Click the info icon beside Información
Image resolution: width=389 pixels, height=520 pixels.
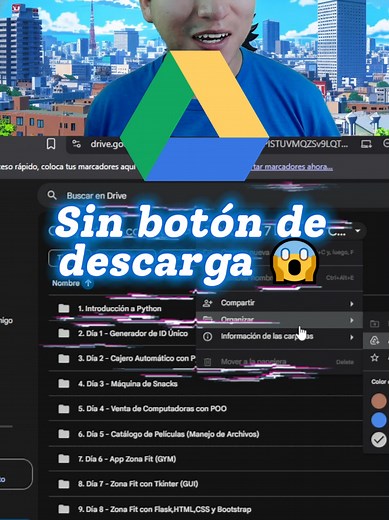(207, 337)
